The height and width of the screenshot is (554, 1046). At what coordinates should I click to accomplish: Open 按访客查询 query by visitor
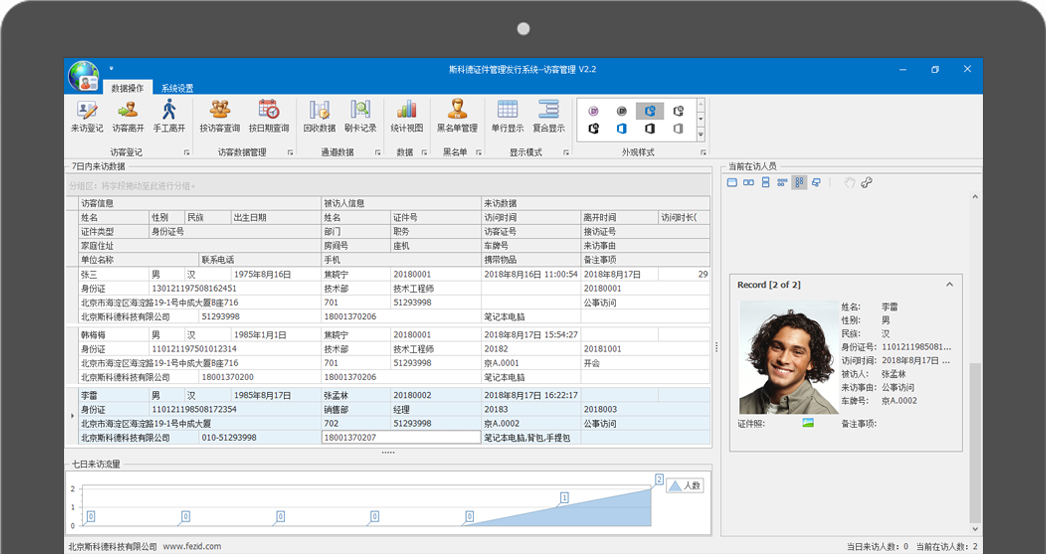click(219, 115)
